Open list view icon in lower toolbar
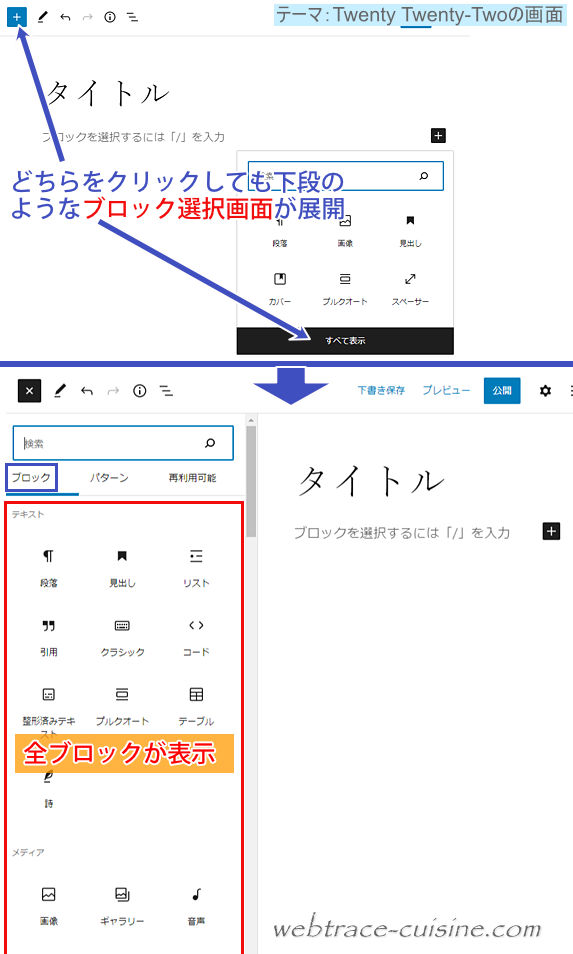Image resolution: width=573 pixels, height=954 pixels. click(166, 391)
